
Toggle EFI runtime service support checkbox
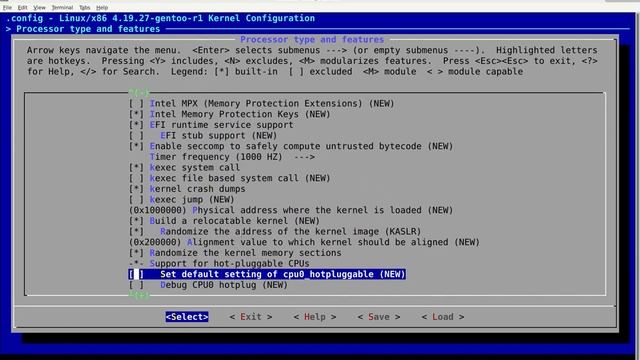coord(136,124)
